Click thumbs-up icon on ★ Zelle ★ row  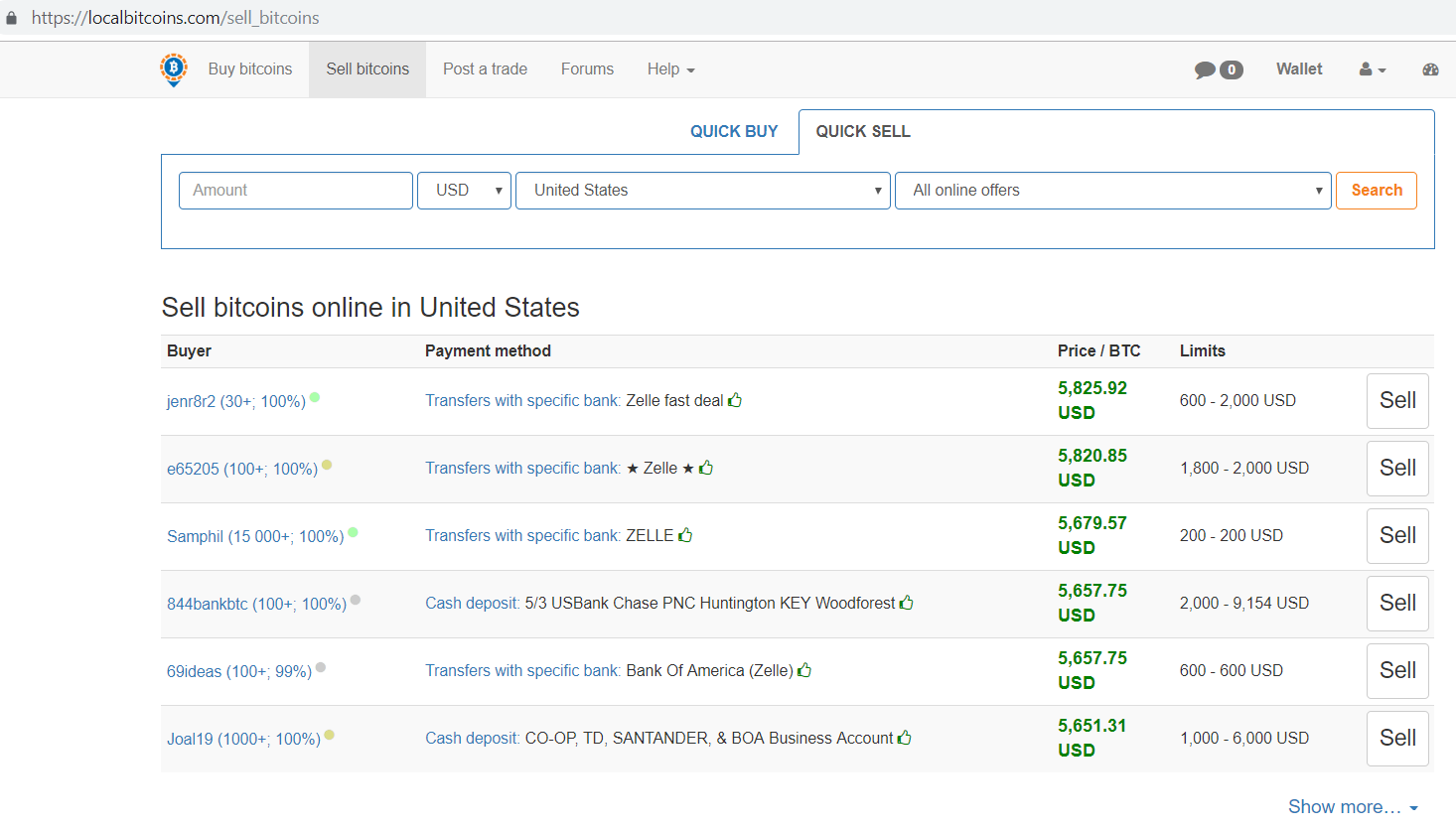tap(706, 468)
